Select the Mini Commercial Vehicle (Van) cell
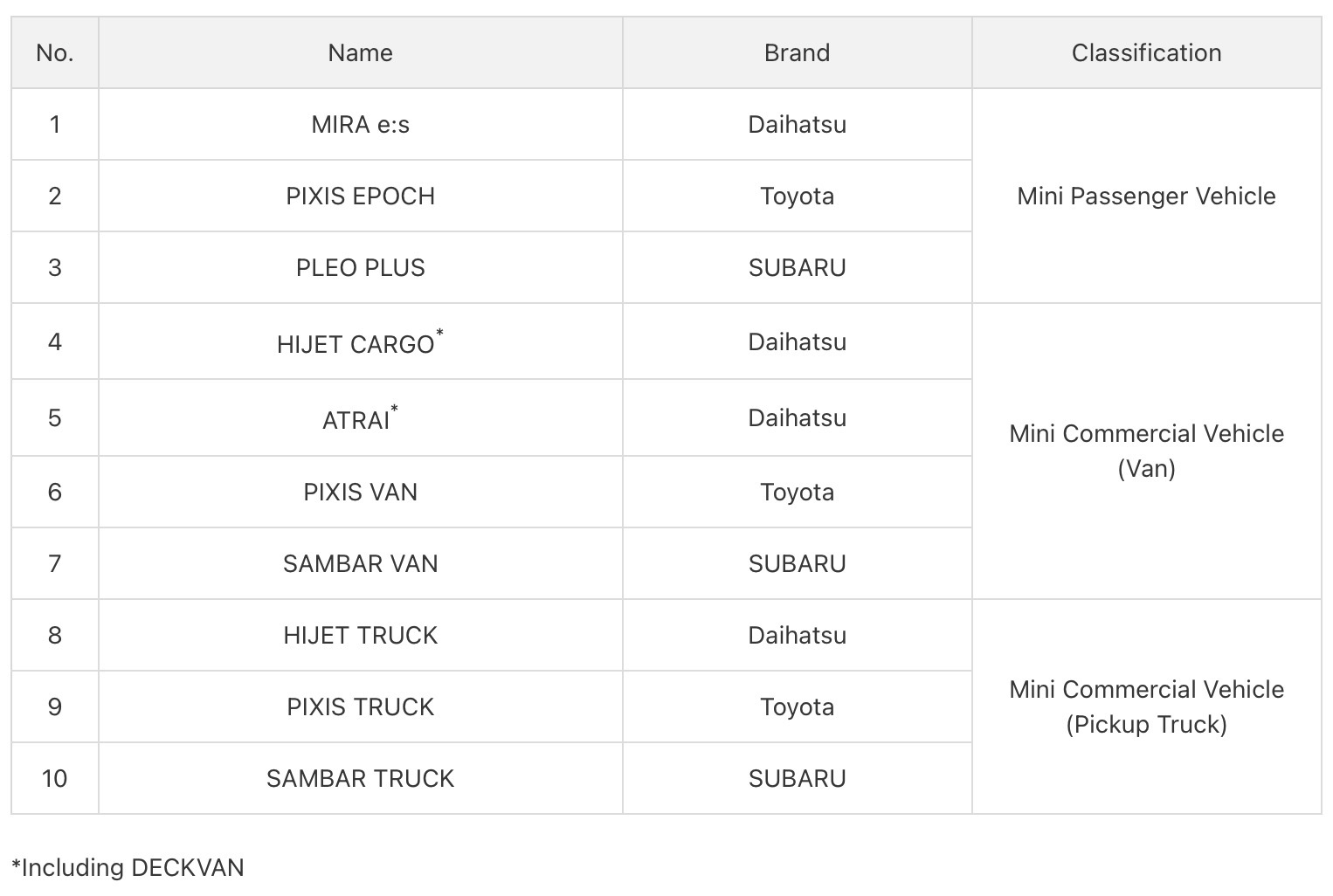Screen dimensions: 1333x896 coord(1146,451)
